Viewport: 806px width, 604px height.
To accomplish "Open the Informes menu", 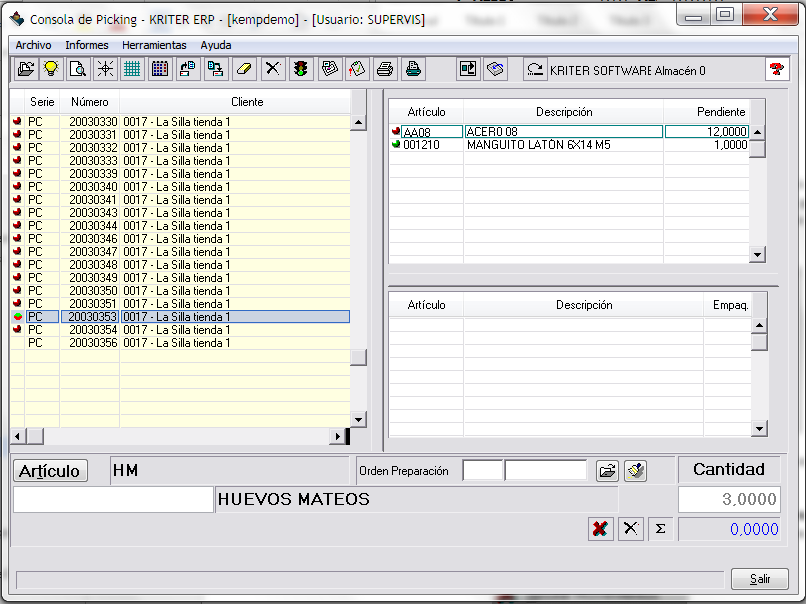I will pyautogui.click(x=87, y=45).
